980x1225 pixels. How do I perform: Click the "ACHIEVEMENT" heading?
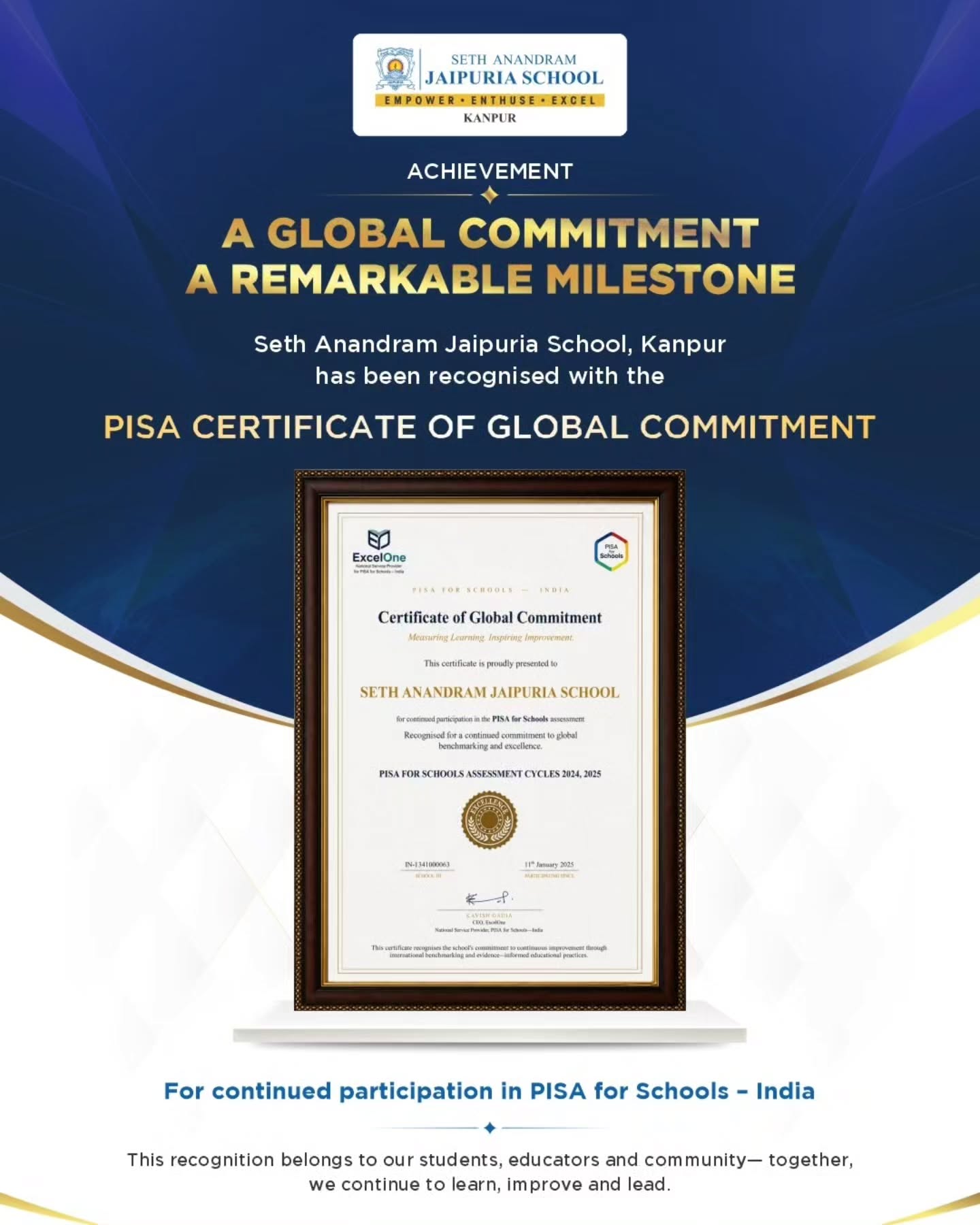[490, 171]
